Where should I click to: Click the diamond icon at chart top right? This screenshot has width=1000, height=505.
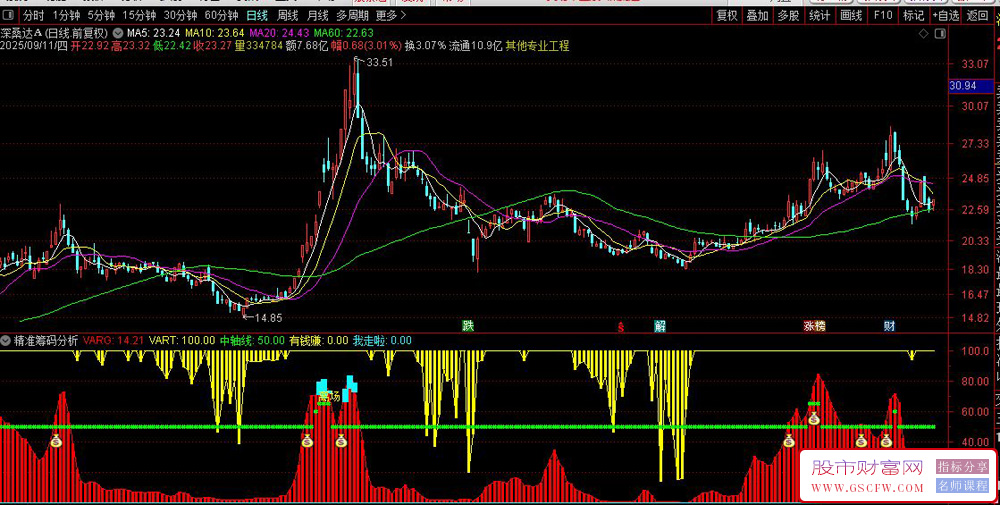[923, 33]
